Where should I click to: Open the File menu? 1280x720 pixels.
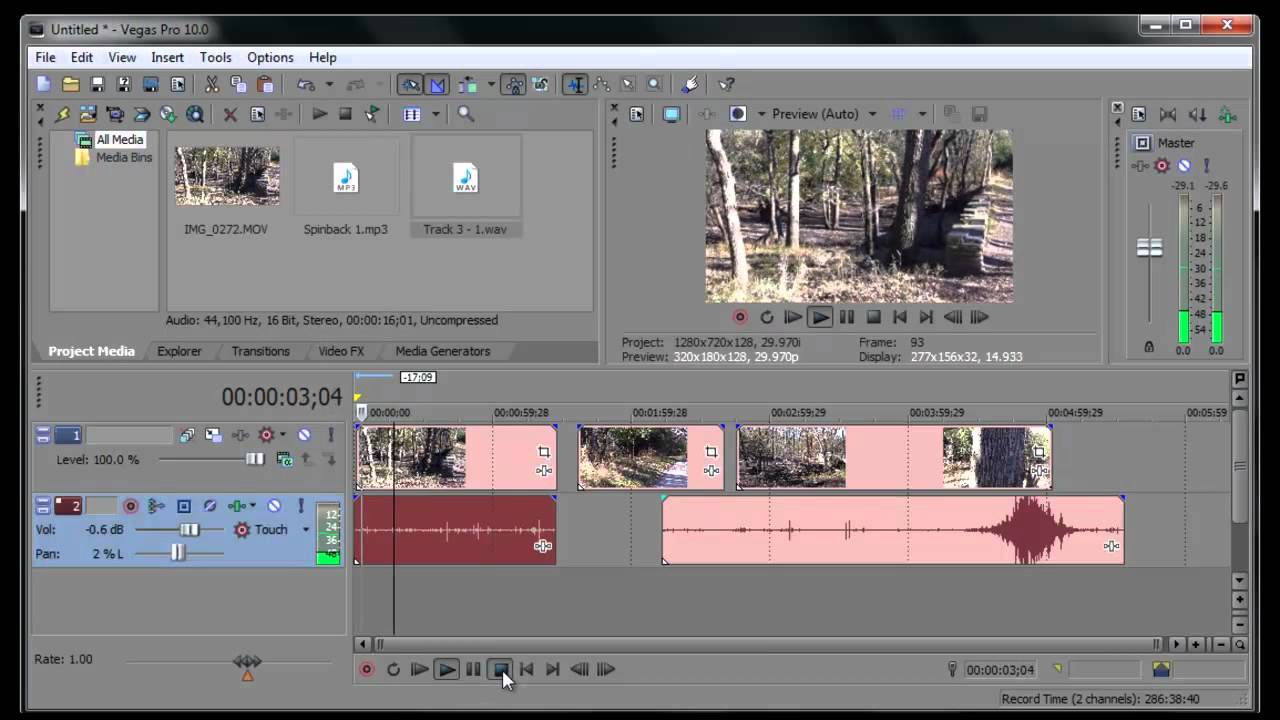[46, 57]
